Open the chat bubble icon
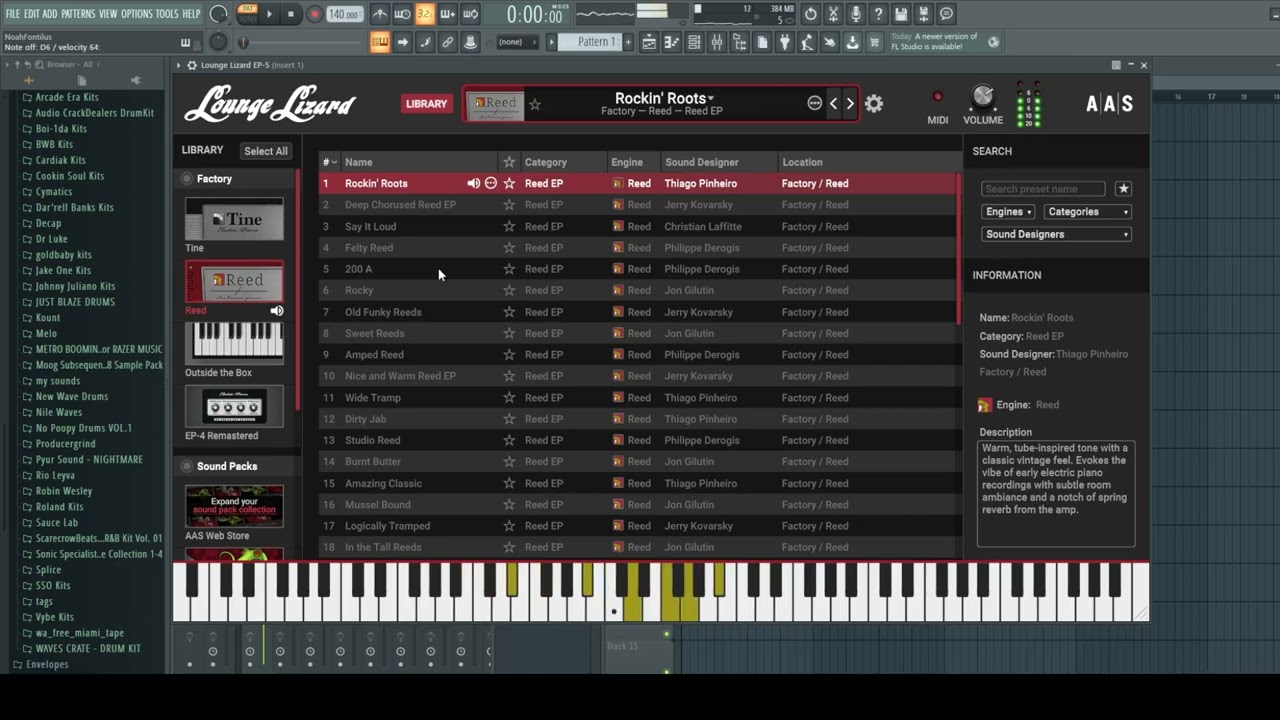This screenshot has height=720, width=1280. pos(946,14)
